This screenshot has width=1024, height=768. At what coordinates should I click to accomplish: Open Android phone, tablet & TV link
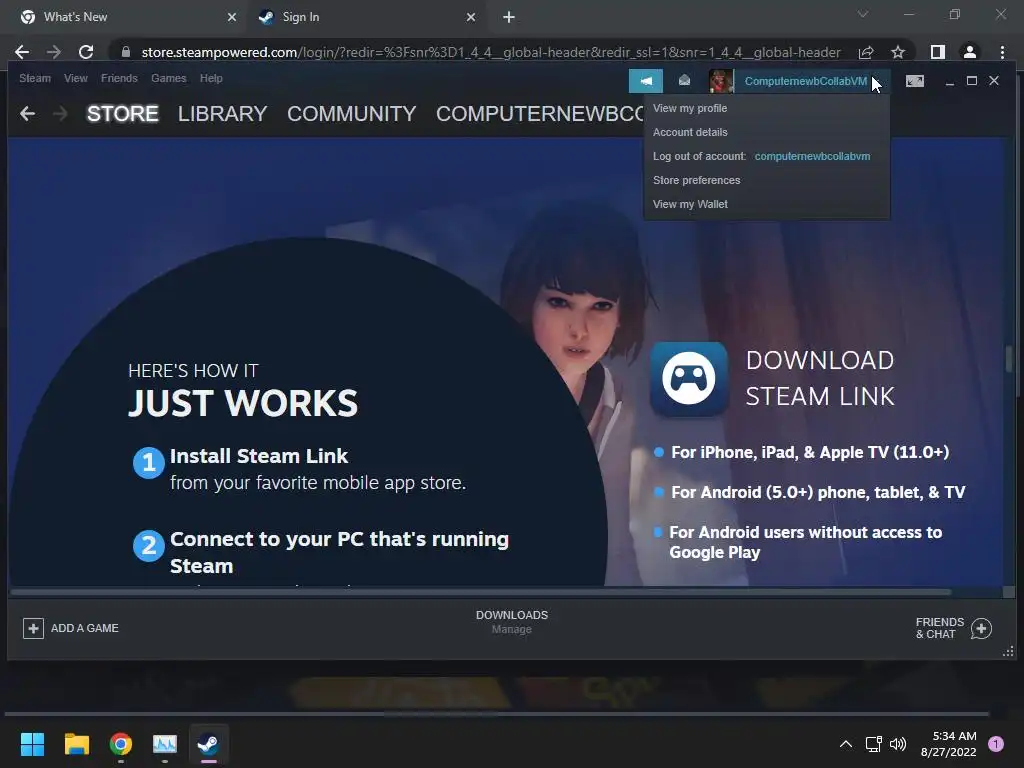(x=818, y=492)
